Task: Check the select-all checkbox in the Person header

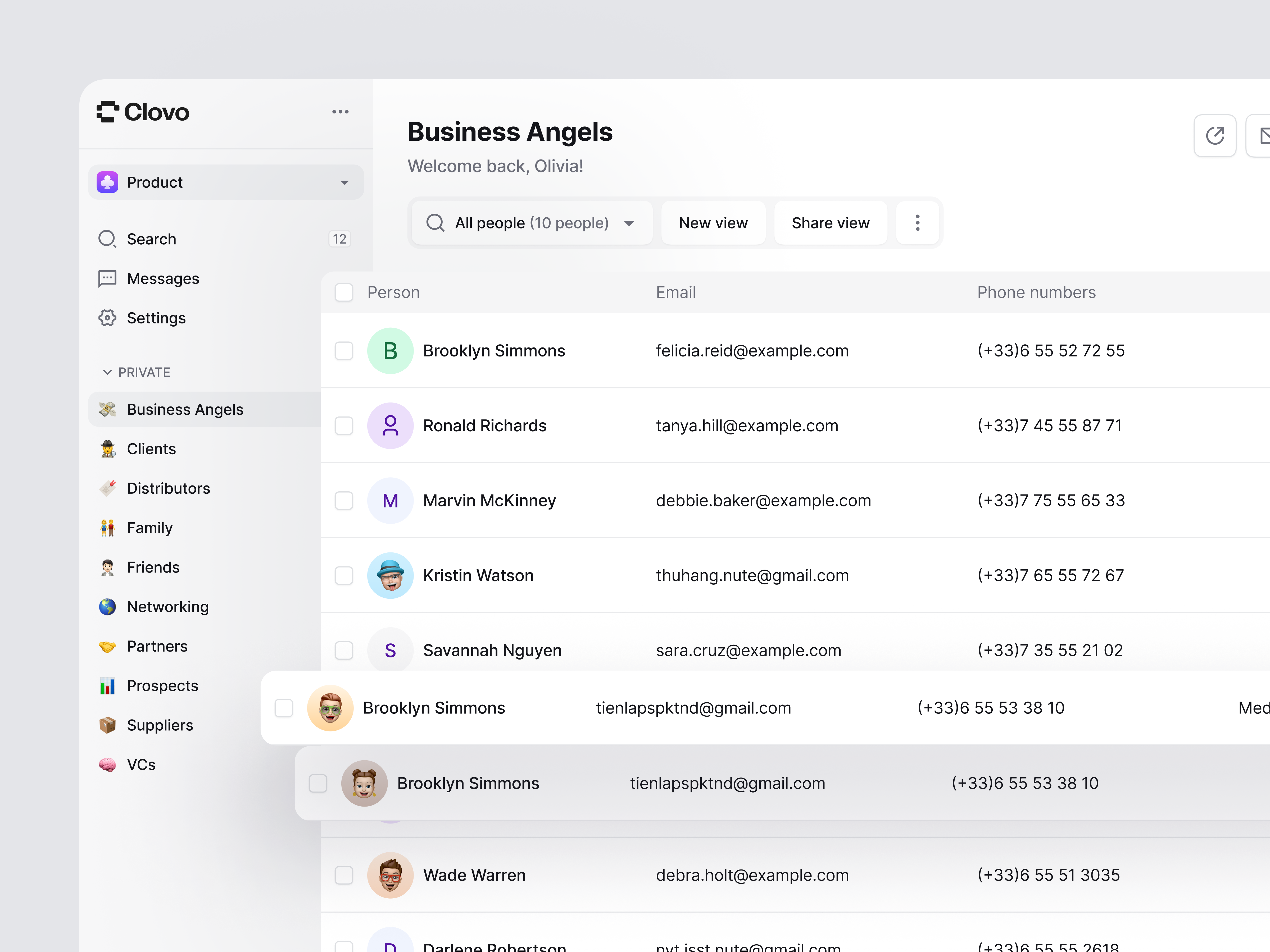Action: click(x=343, y=292)
